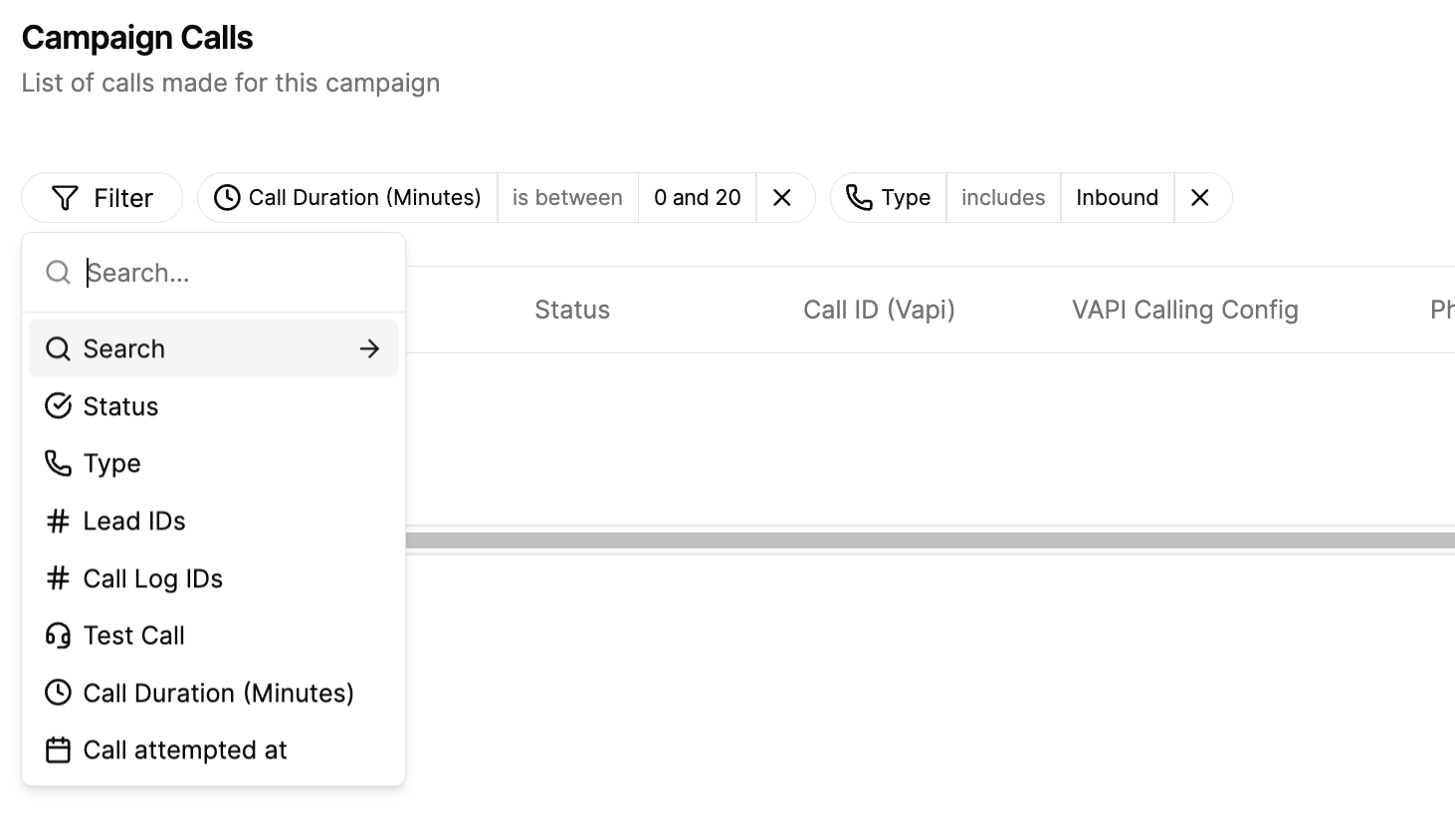Open the 'includes' operator dropdown
The image size is (1455, 840).
[1003, 198]
